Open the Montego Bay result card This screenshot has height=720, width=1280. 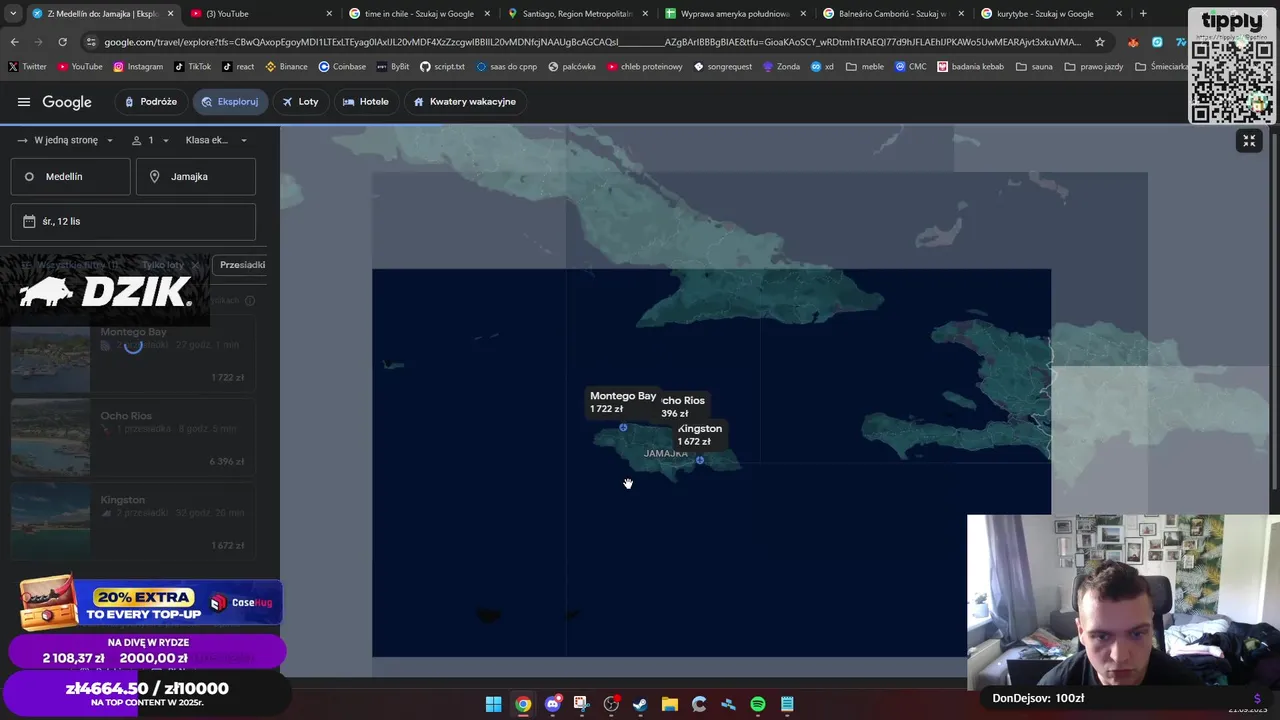[133, 355]
